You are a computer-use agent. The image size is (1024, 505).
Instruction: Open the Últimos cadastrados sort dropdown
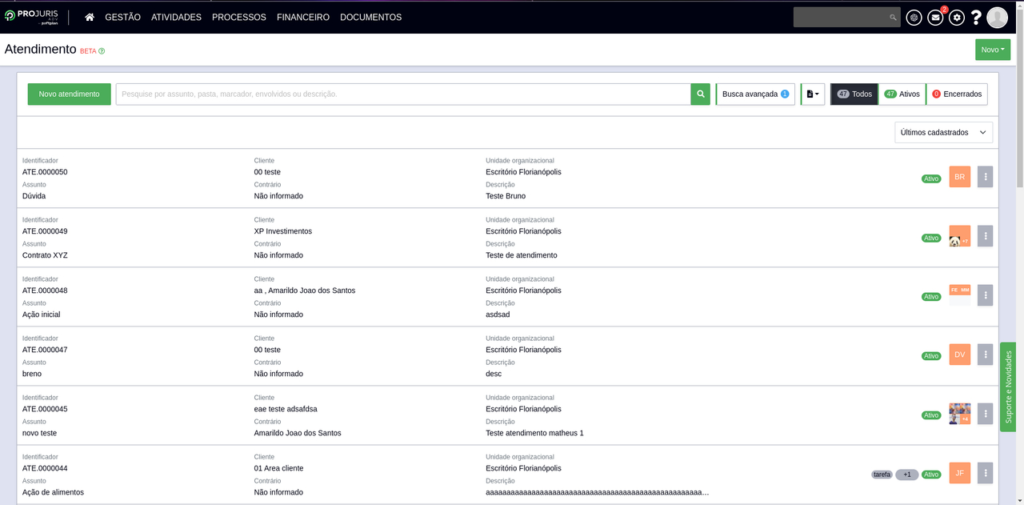coord(944,132)
